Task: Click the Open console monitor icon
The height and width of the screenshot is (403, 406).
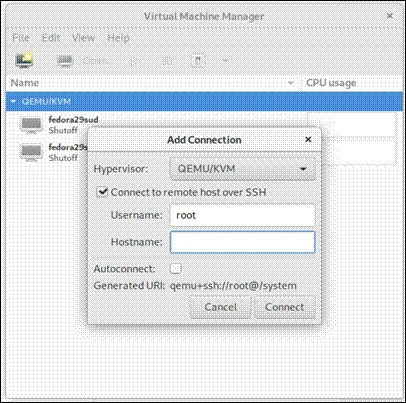Action: click(x=65, y=61)
